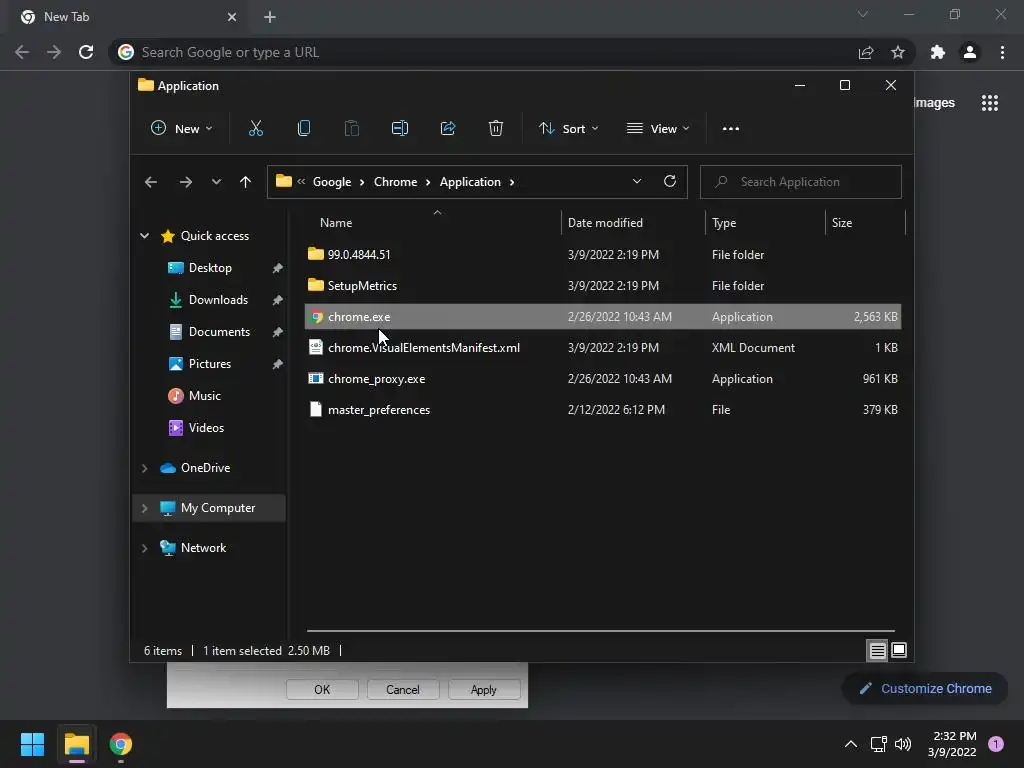Click Chrome icon on taskbar
Image resolution: width=1024 pixels, height=768 pixels.
point(121,744)
